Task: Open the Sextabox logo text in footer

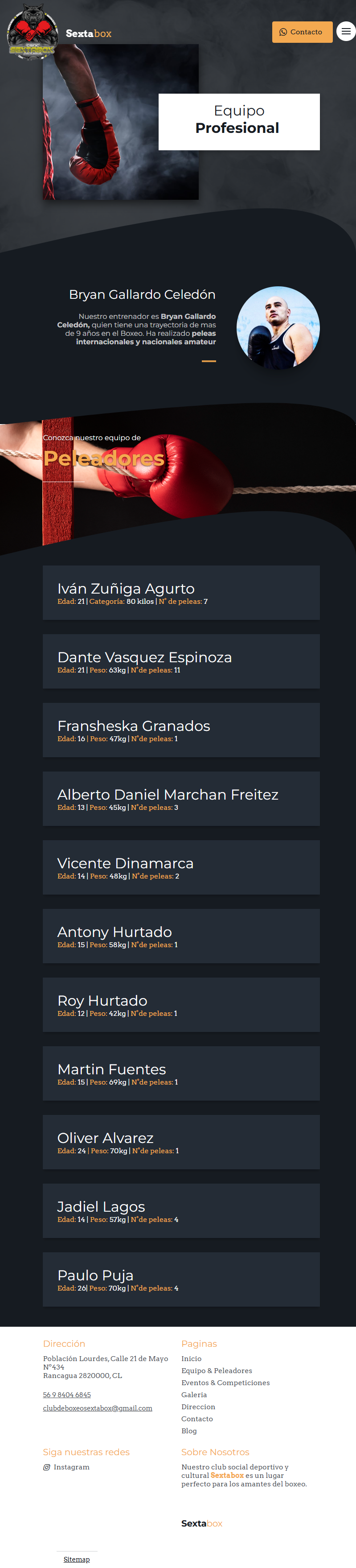Action: (201, 1523)
